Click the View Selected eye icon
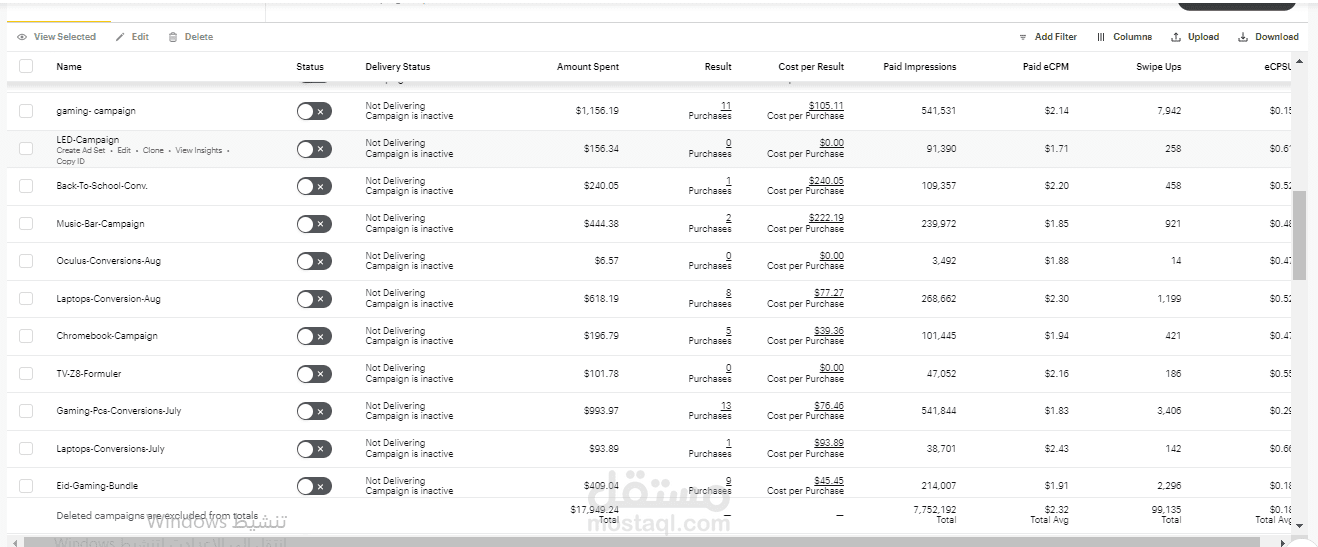The image size is (1318, 547). [x=22, y=37]
